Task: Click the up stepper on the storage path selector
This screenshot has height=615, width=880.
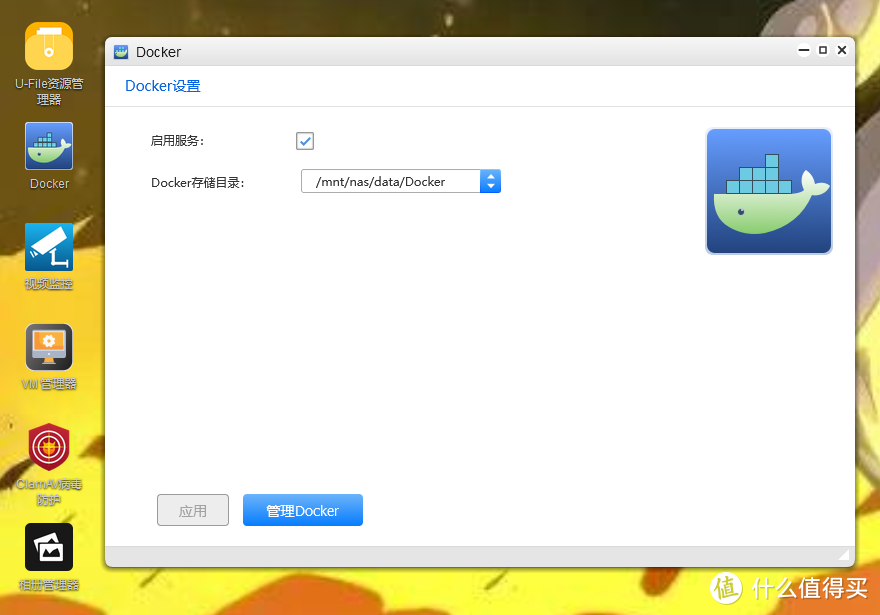Action: tap(490, 176)
